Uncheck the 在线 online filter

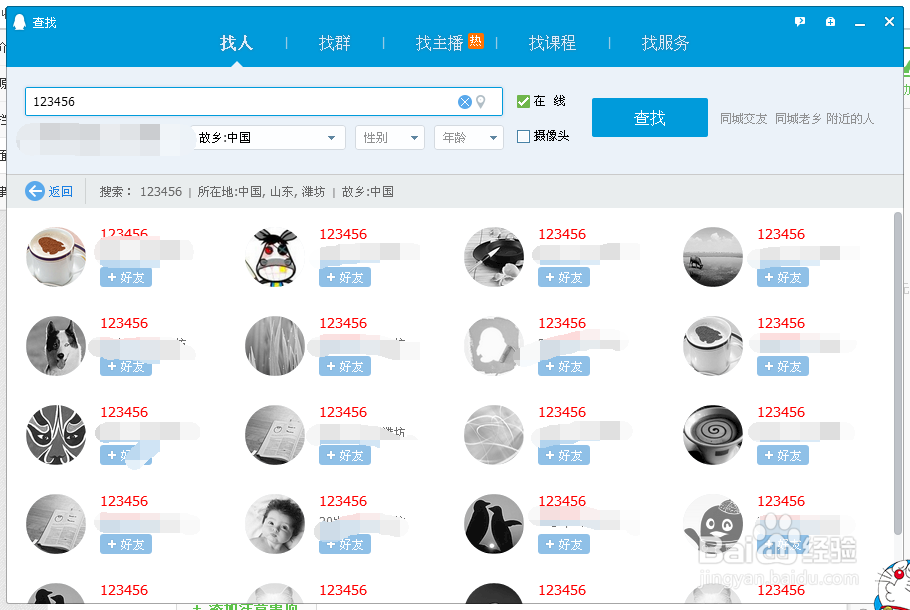point(522,101)
